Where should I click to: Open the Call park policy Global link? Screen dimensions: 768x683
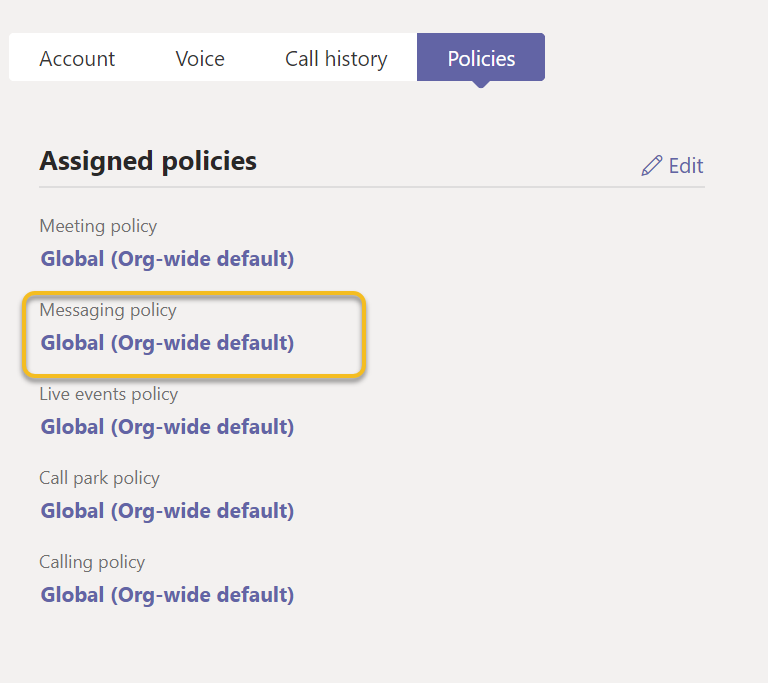pos(167,511)
